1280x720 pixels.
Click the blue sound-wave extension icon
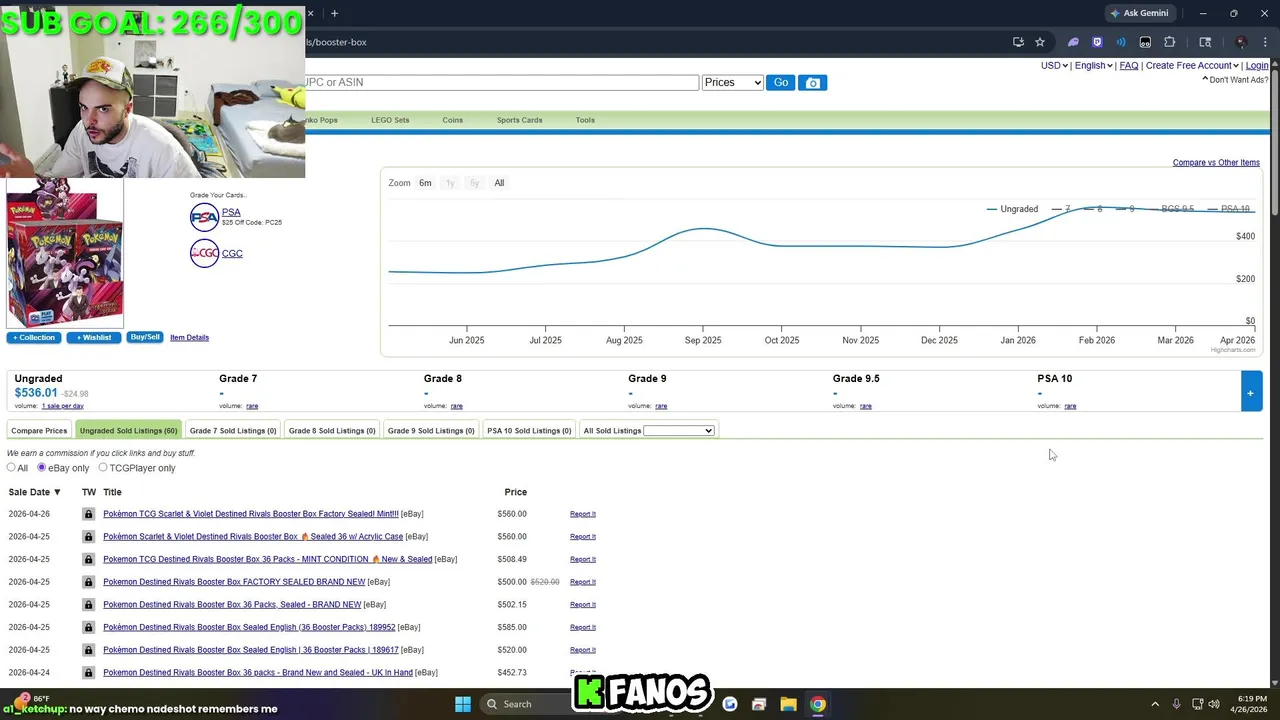click(1121, 42)
